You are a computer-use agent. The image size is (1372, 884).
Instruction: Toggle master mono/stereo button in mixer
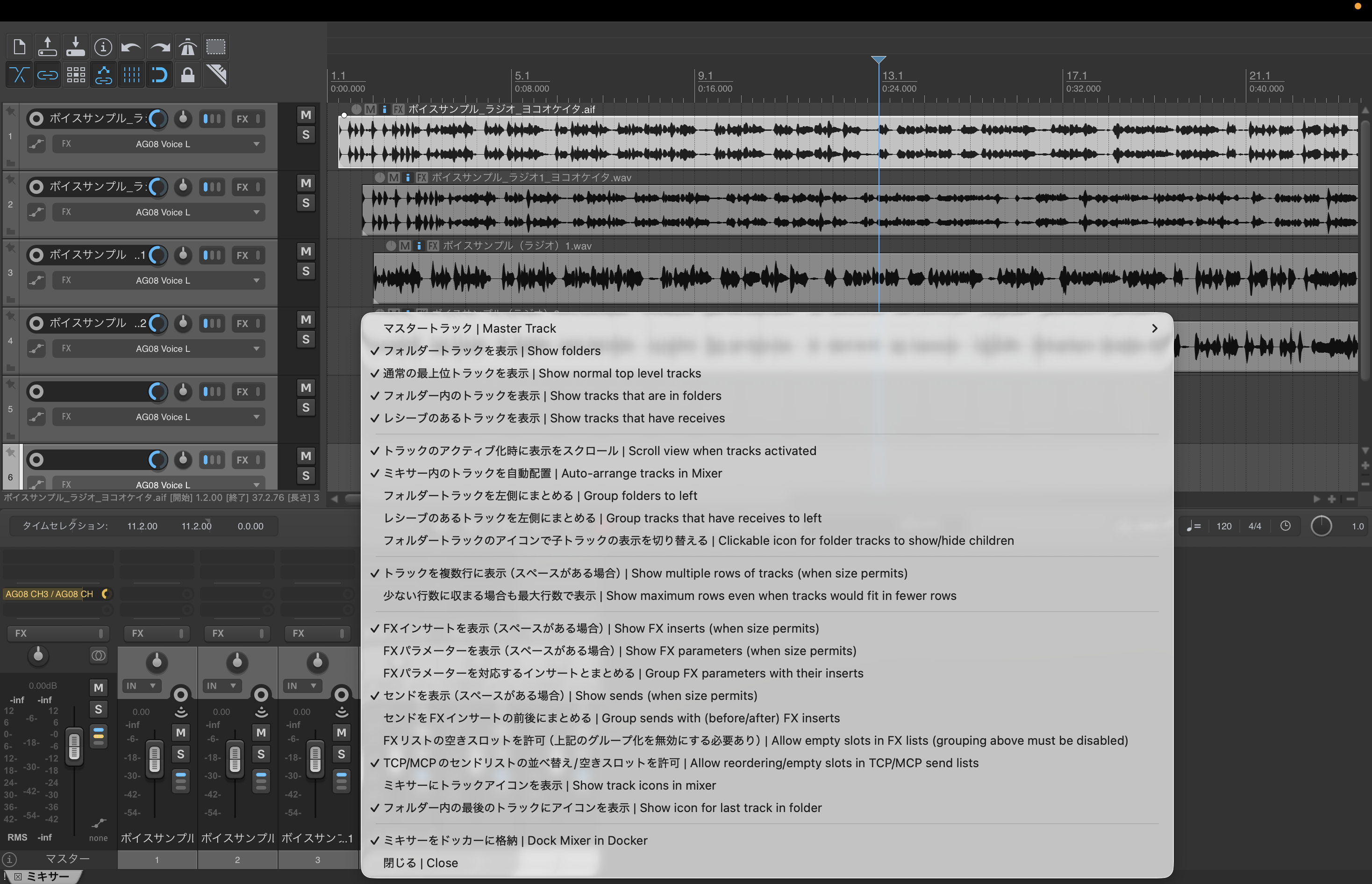(98, 656)
